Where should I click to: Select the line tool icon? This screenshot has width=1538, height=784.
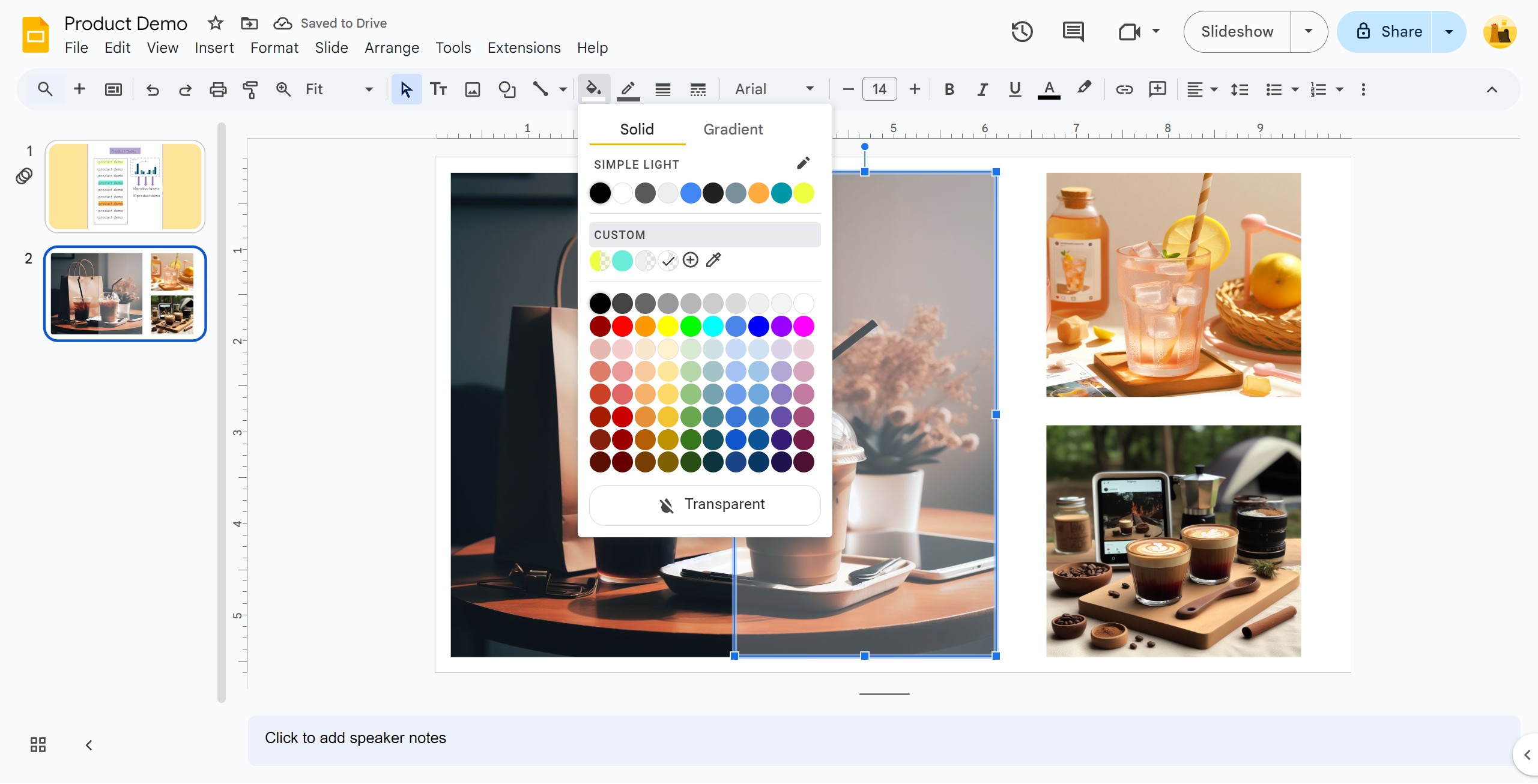pos(540,89)
